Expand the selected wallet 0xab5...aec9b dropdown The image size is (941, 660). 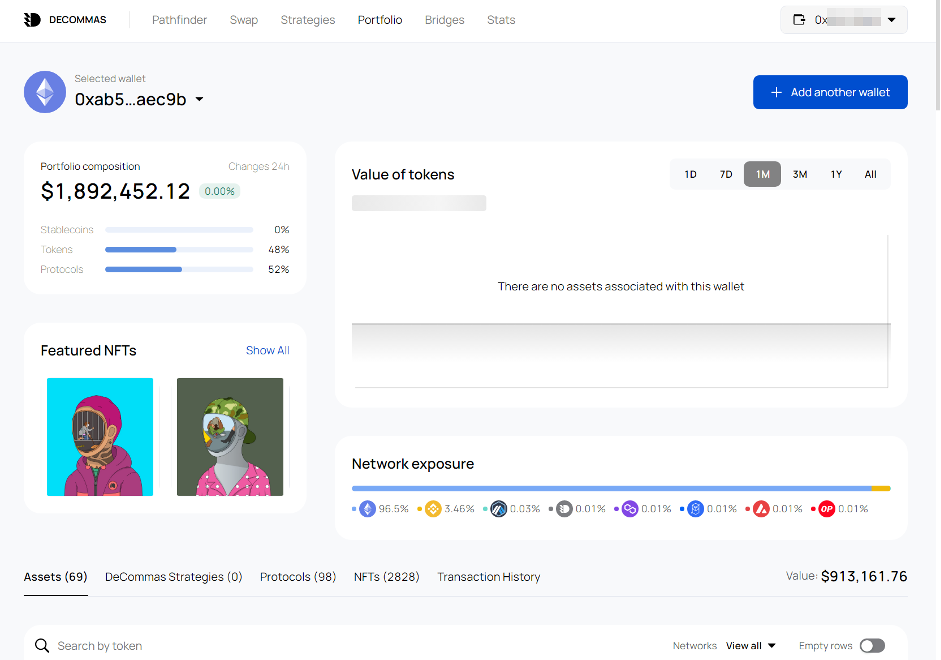[x=199, y=99]
